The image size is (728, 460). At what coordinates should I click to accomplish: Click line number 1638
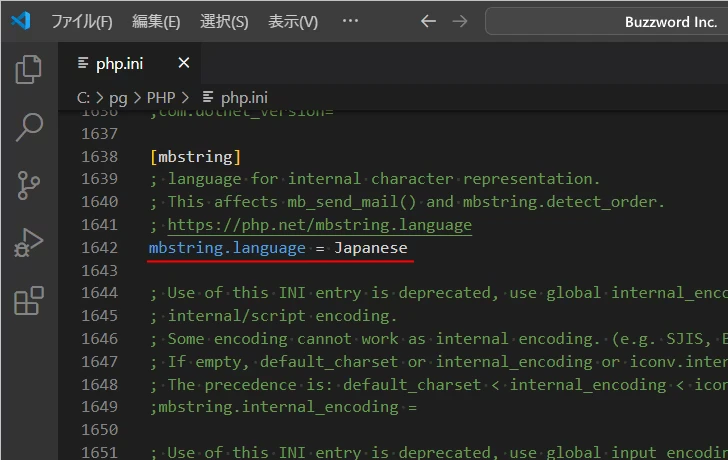(x=99, y=157)
